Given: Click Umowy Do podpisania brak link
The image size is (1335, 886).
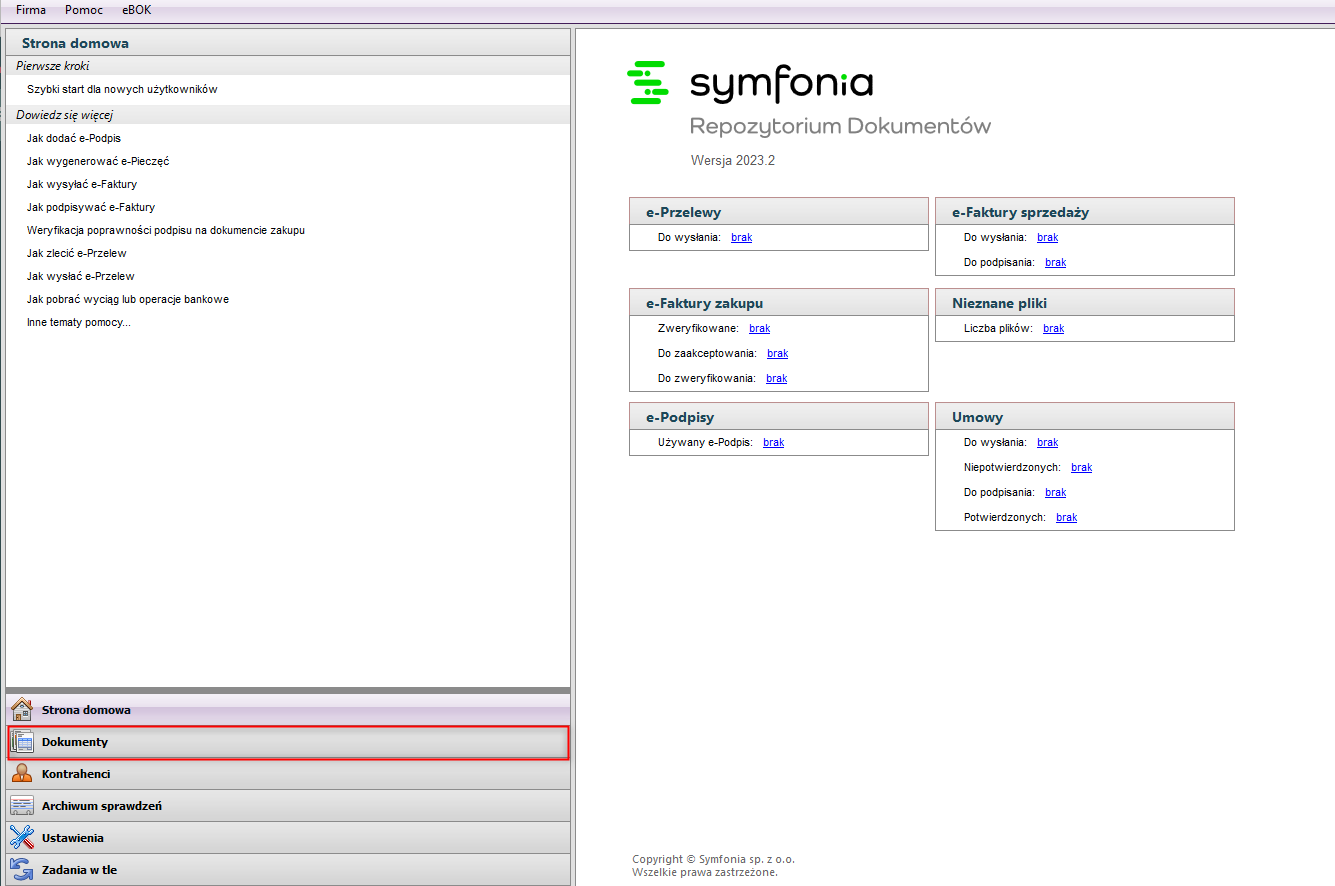Looking at the screenshot, I should 1055,492.
